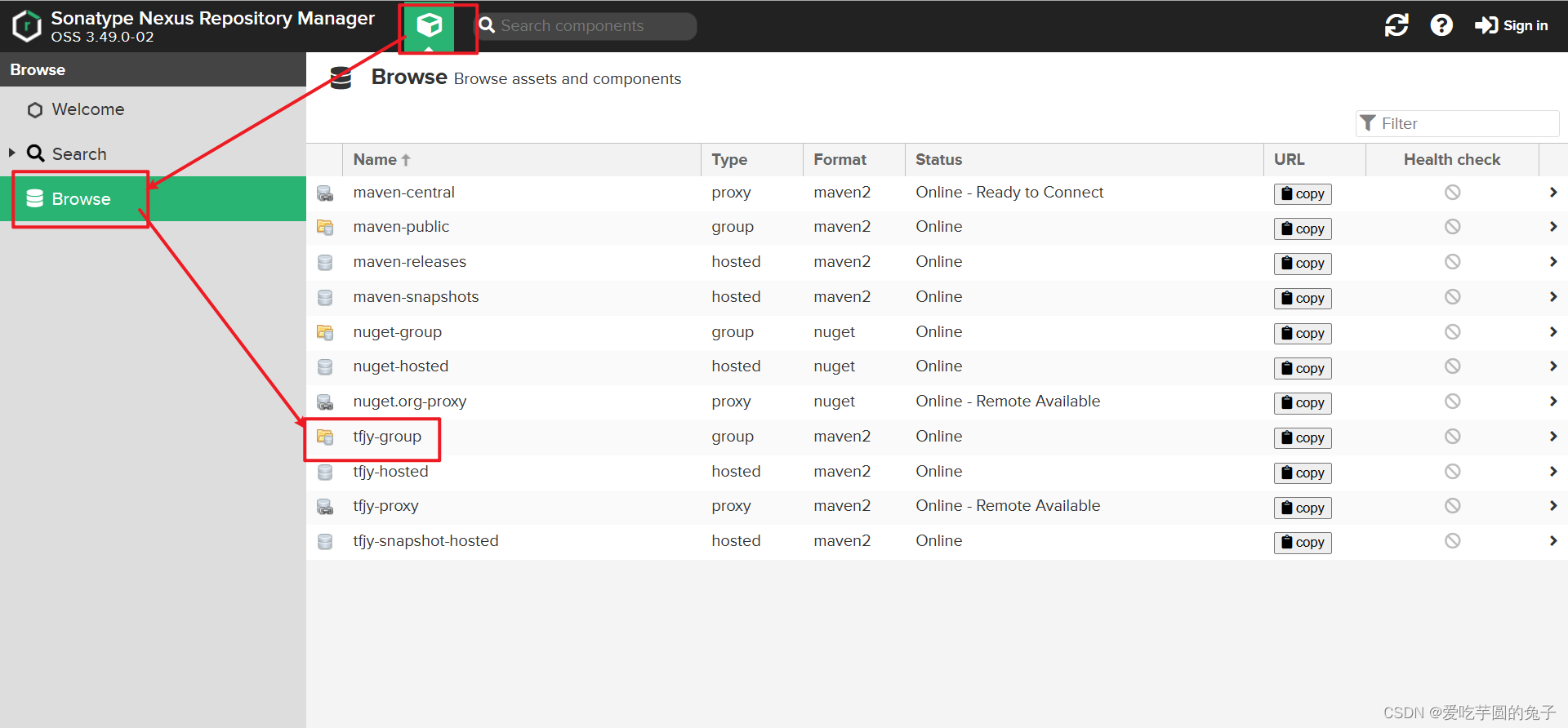Click the URL column header

(1315, 160)
